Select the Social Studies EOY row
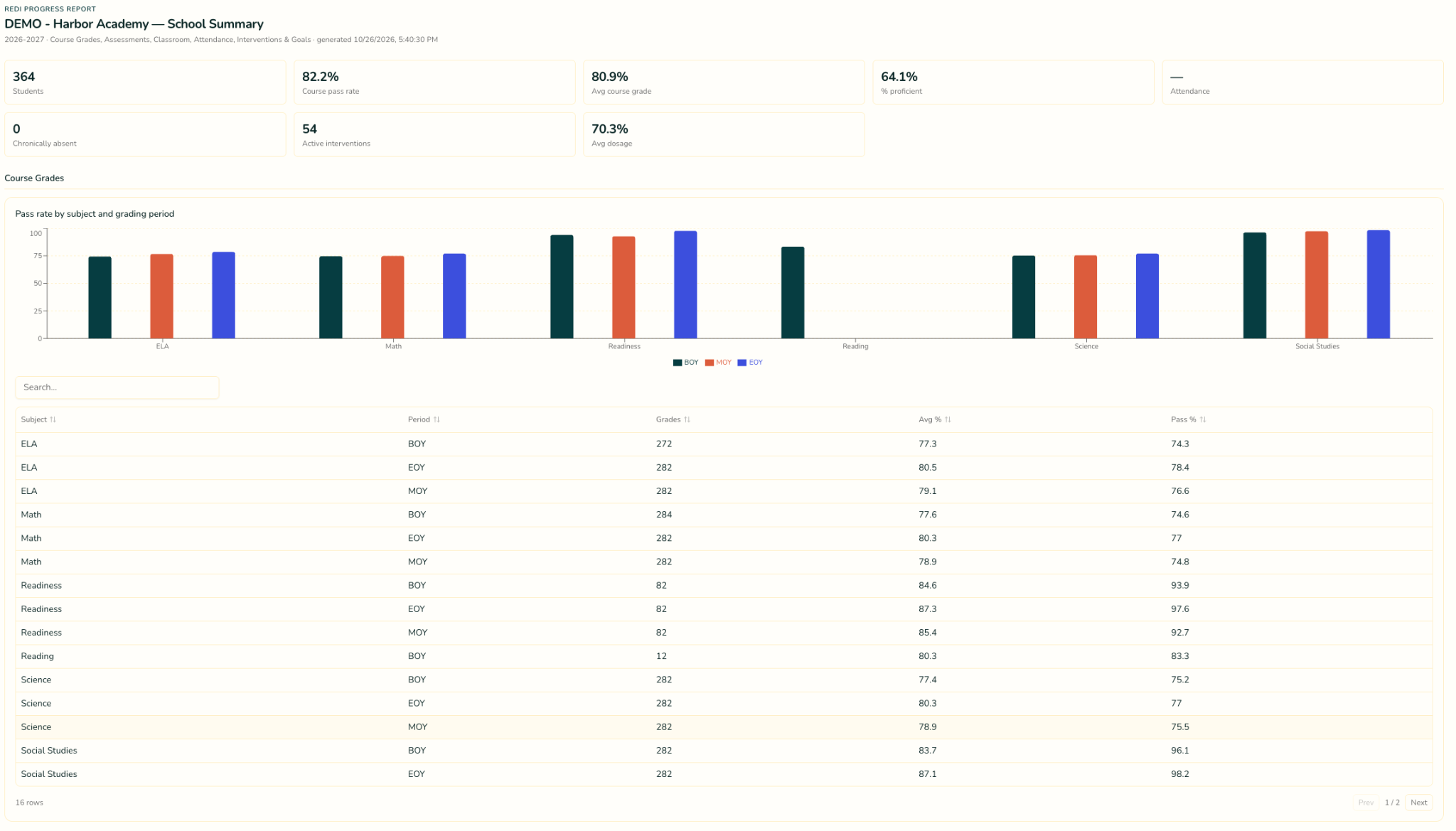Viewport: 1456px width, 831px height. coord(724,774)
